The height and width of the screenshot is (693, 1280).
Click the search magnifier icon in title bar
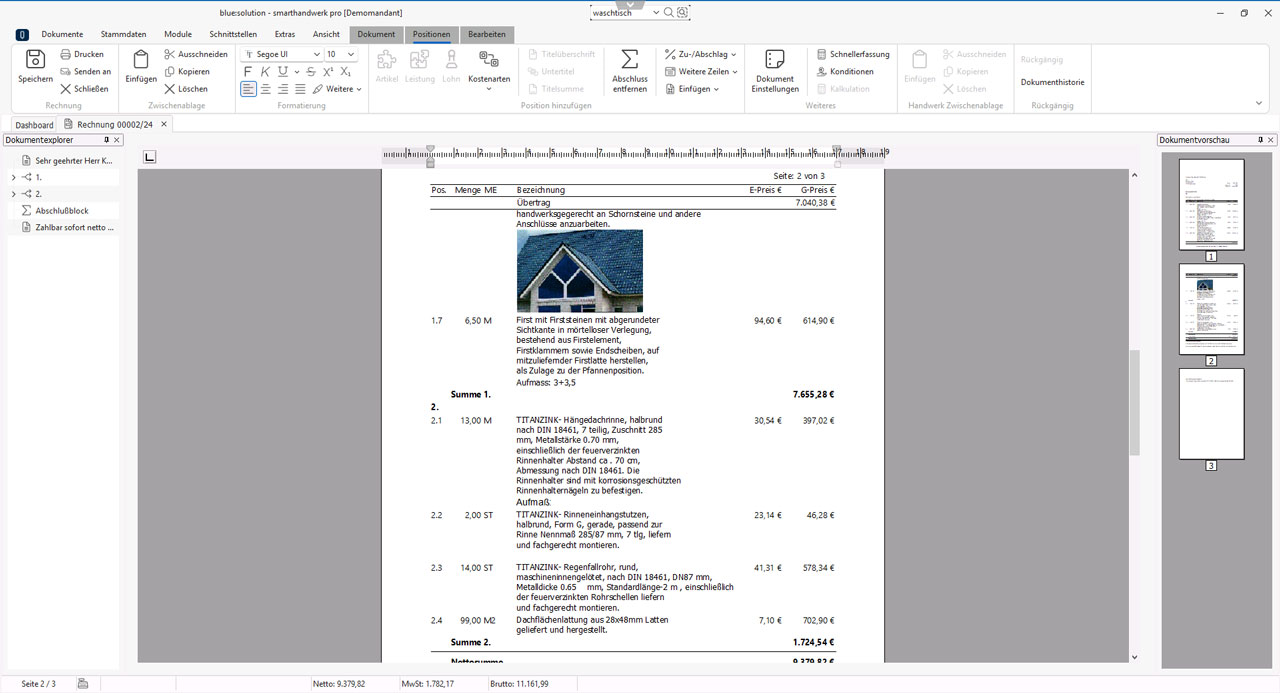pos(669,12)
